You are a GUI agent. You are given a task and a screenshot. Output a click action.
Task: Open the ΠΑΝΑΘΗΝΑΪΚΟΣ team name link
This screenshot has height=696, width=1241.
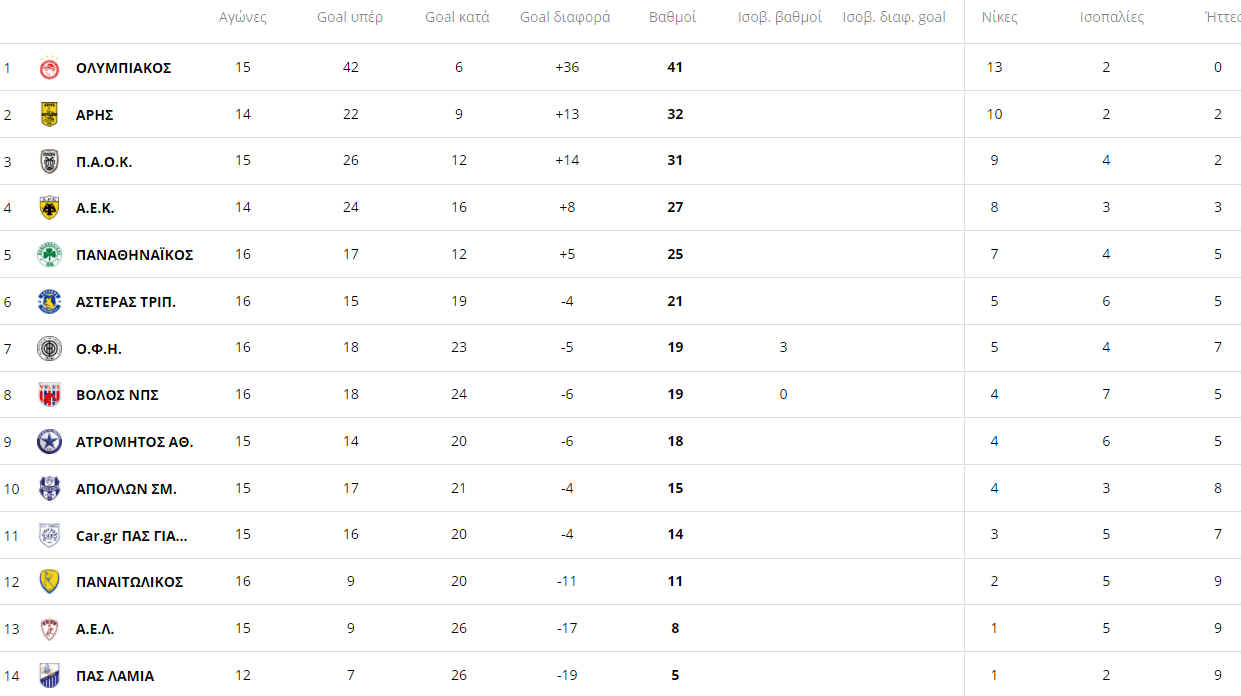click(x=135, y=255)
